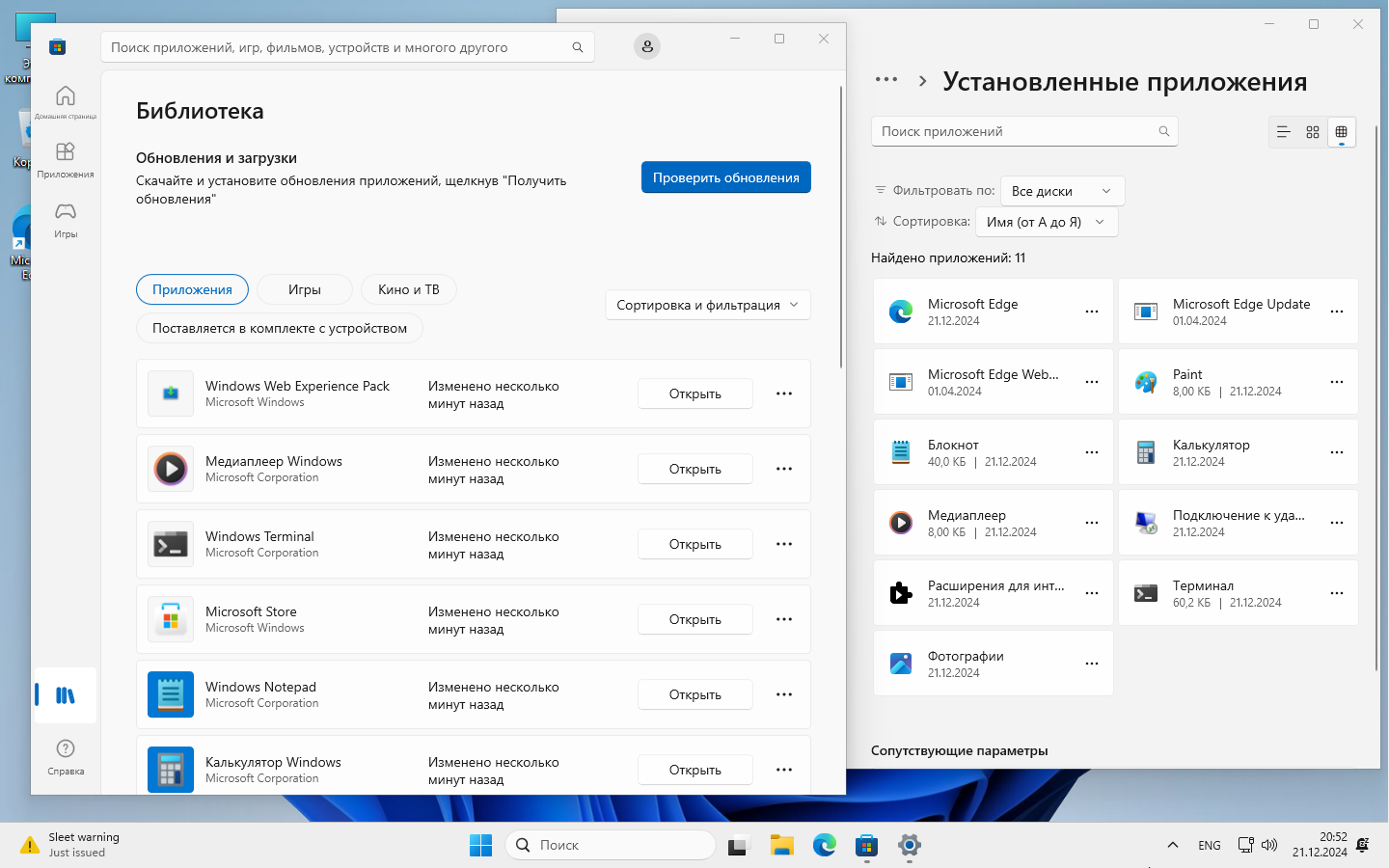The width and height of the screenshot is (1389, 868).
Task: Open Help (Справка) in Store sidebar
Action: click(x=65, y=756)
